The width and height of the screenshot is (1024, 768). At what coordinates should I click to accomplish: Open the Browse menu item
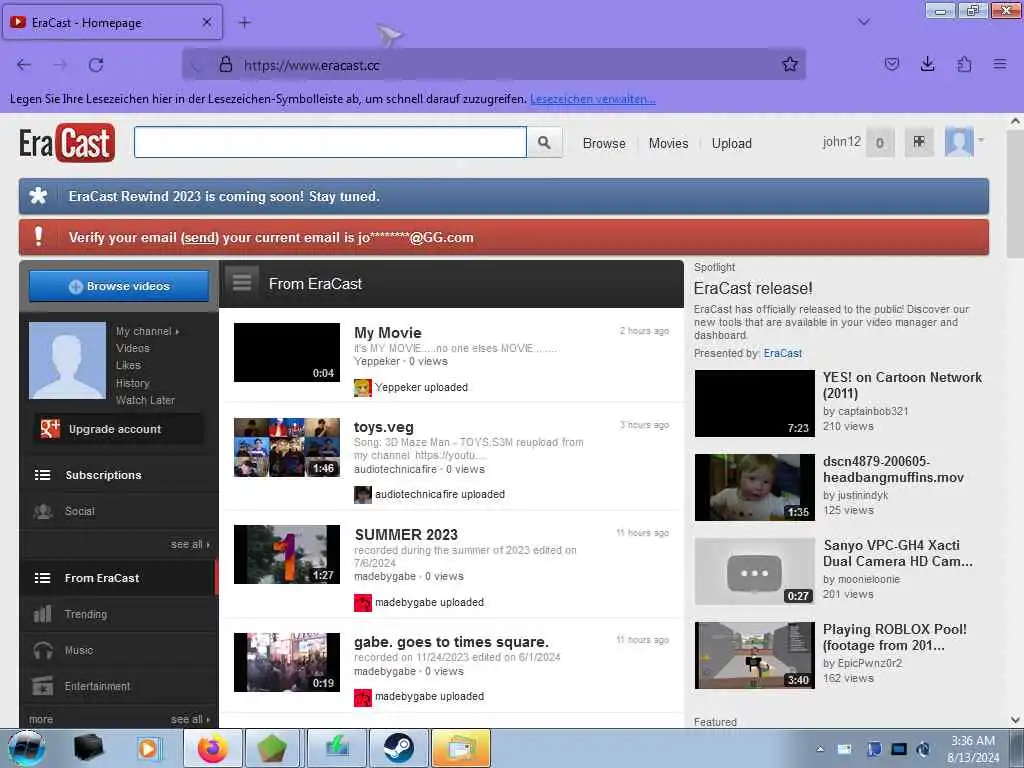(604, 143)
